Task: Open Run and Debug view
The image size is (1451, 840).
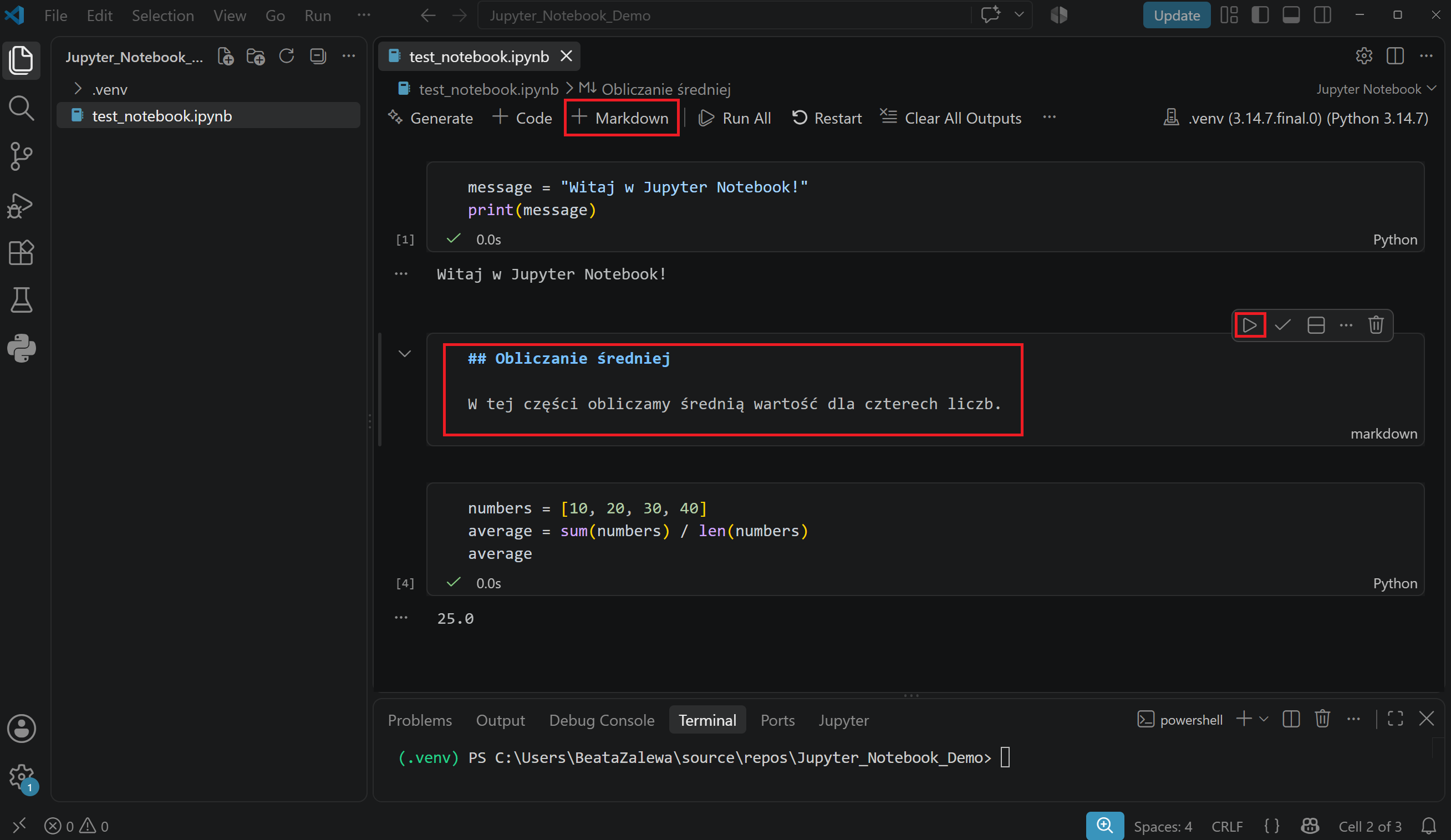Action: pyautogui.click(x=21, y=205)
